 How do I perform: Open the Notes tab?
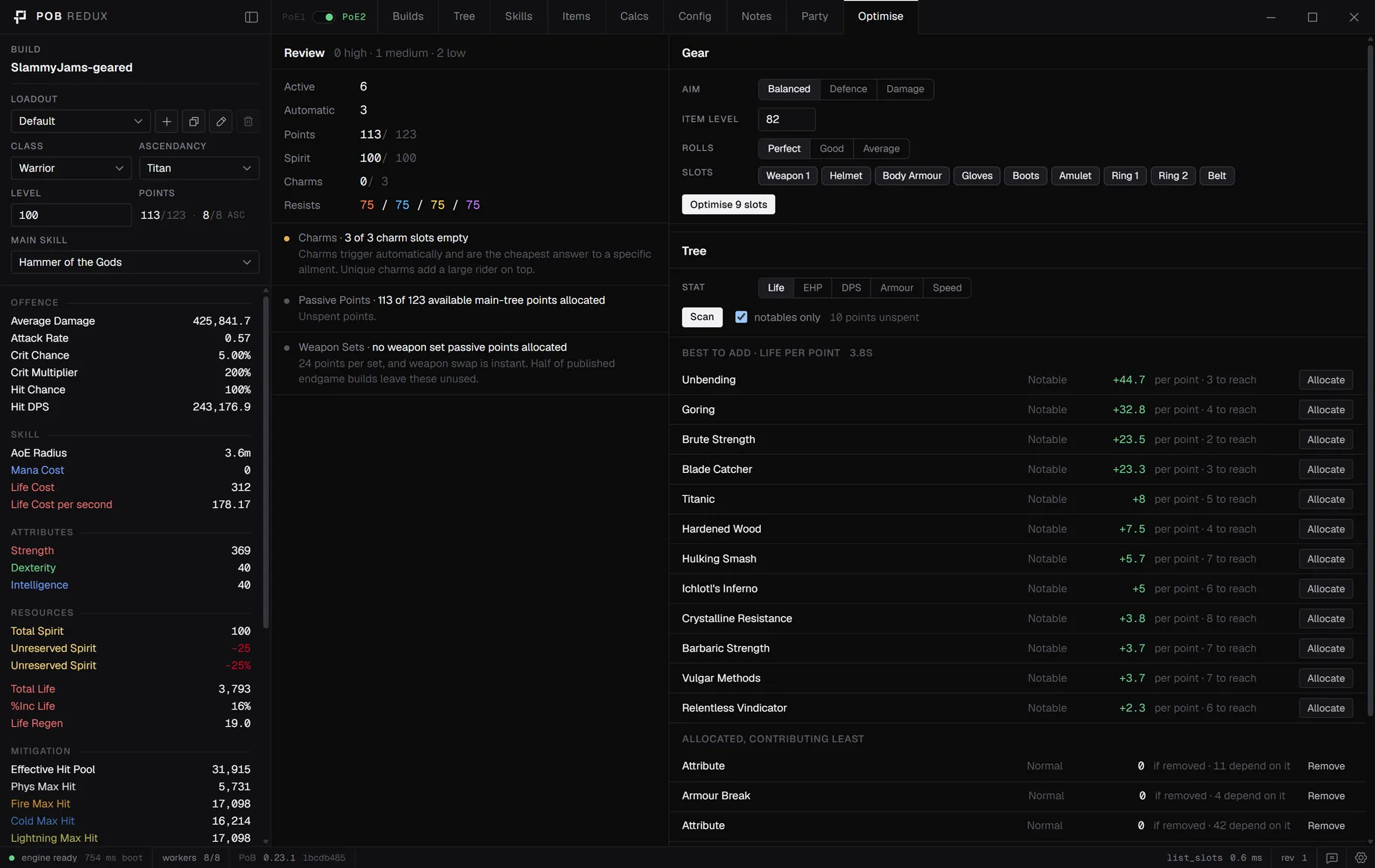click(x=756, y=16)
